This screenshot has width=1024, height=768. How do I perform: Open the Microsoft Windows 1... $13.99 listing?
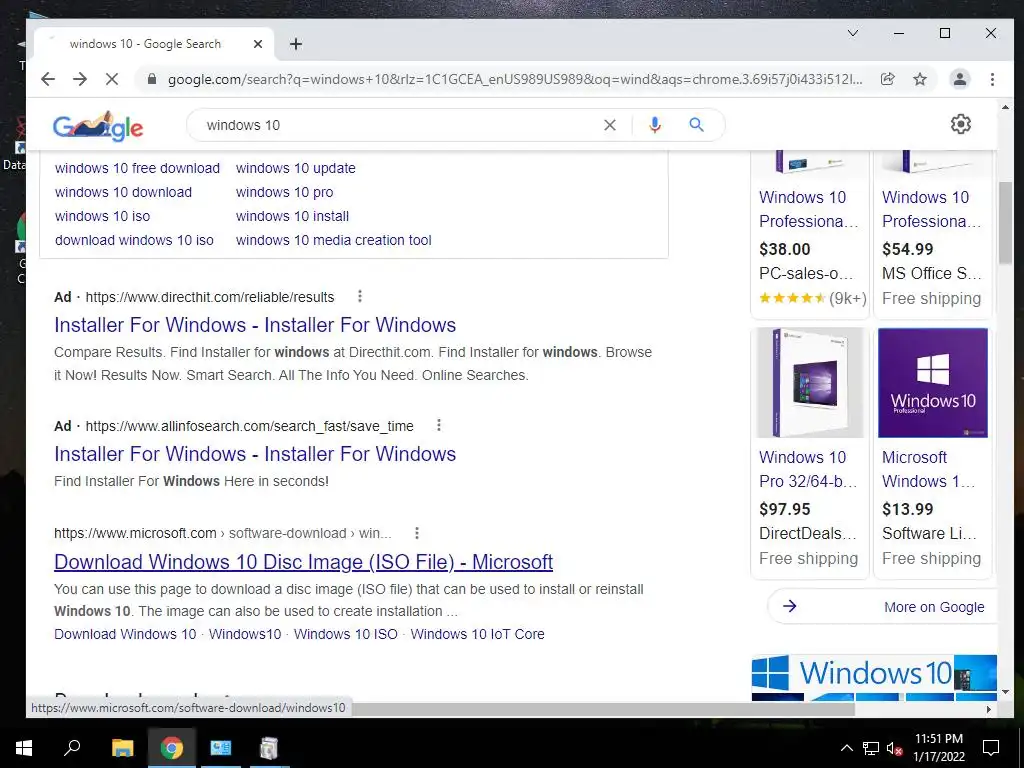point(929,469)
